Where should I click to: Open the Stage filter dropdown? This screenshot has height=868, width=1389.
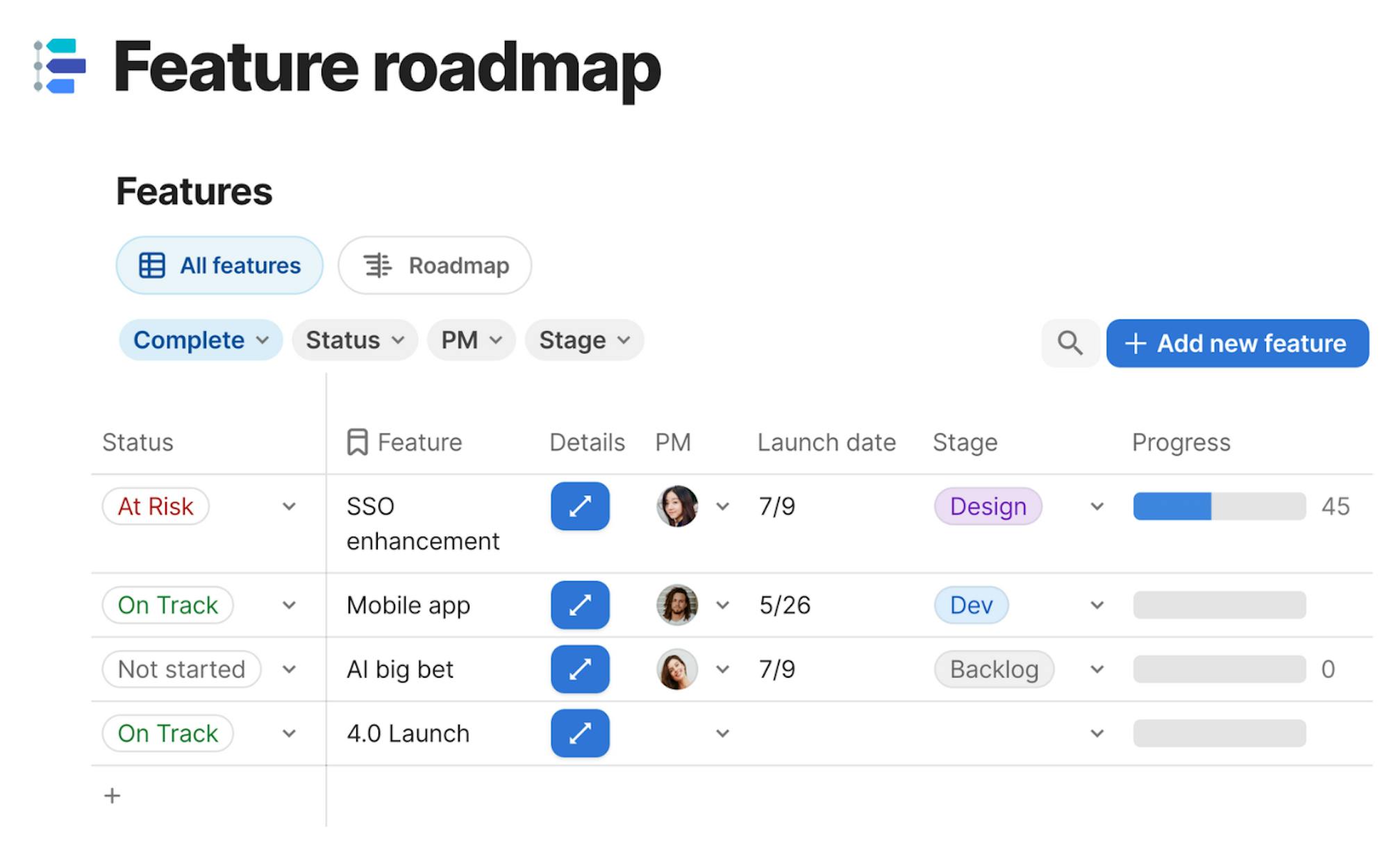tap(584, 340)
